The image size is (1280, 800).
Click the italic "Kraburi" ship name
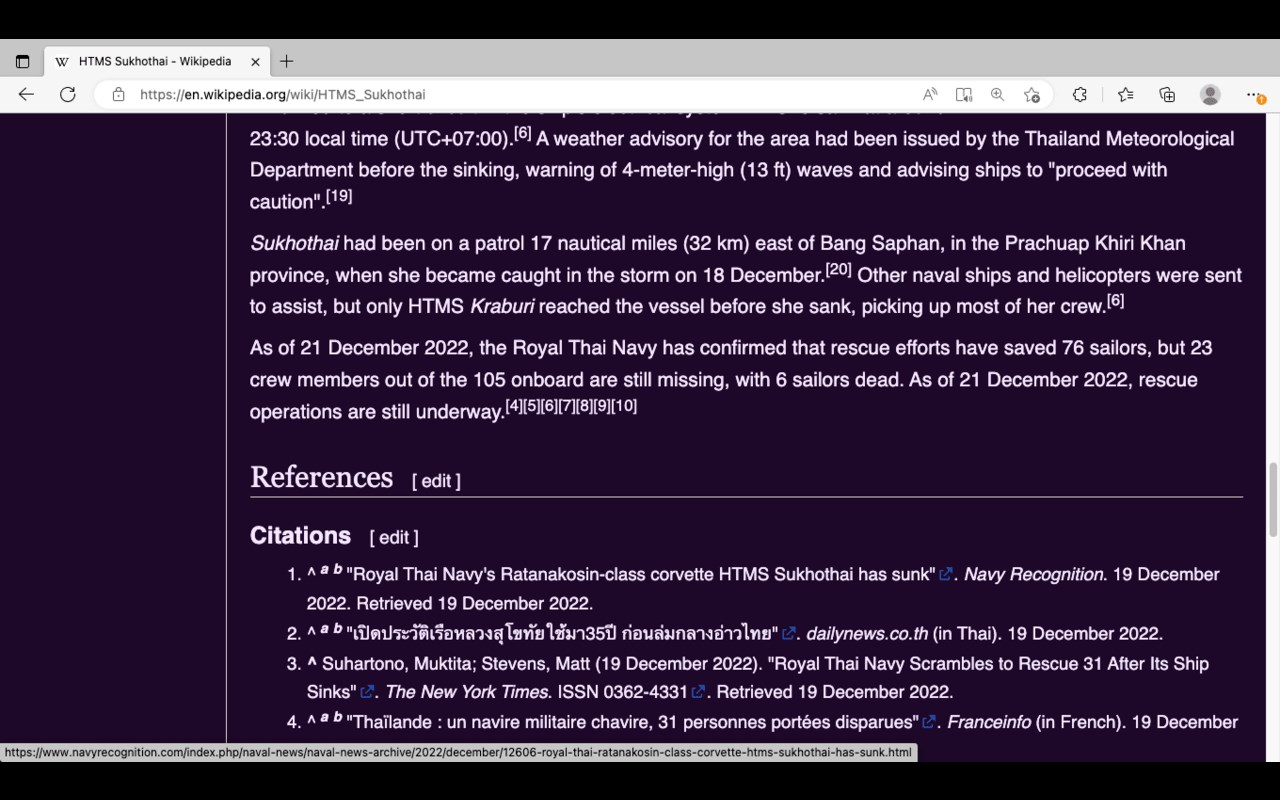502,306
